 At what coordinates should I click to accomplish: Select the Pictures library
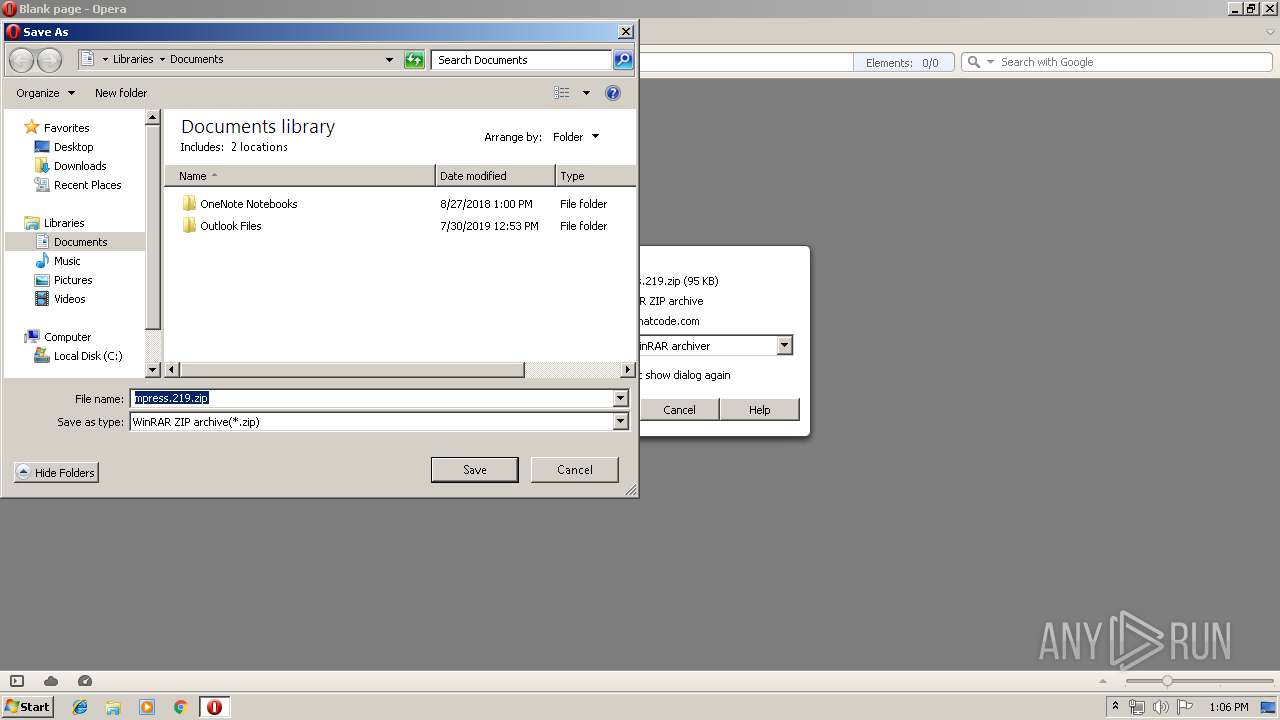pos(72,280)
